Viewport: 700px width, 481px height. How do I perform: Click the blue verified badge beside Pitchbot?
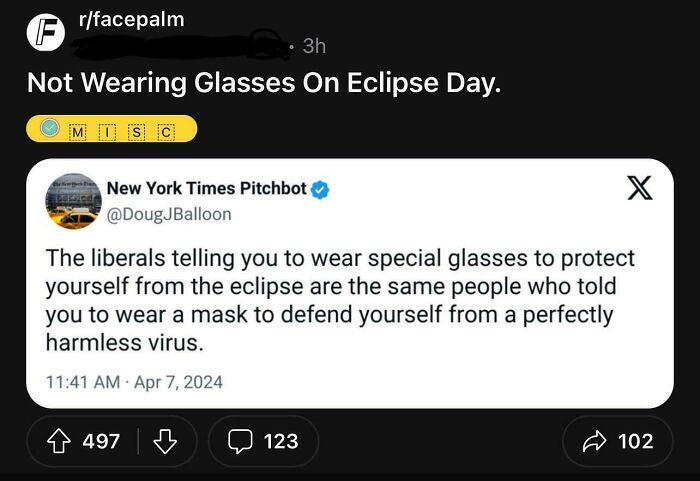click(321, 189)
